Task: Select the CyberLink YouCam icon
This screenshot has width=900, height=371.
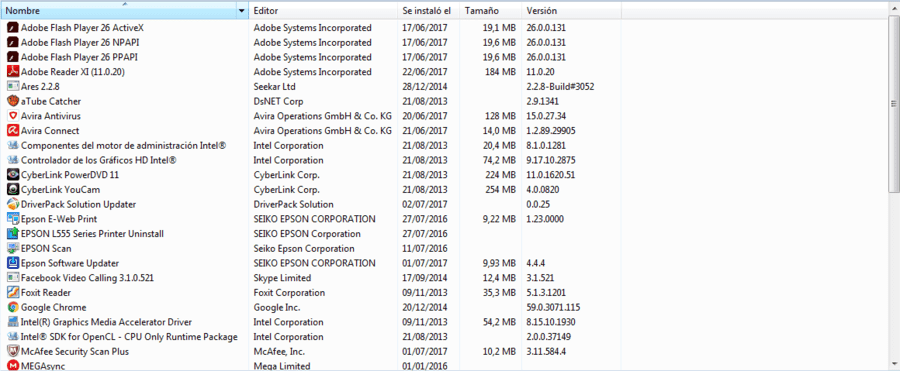Action: coord(13,190)
